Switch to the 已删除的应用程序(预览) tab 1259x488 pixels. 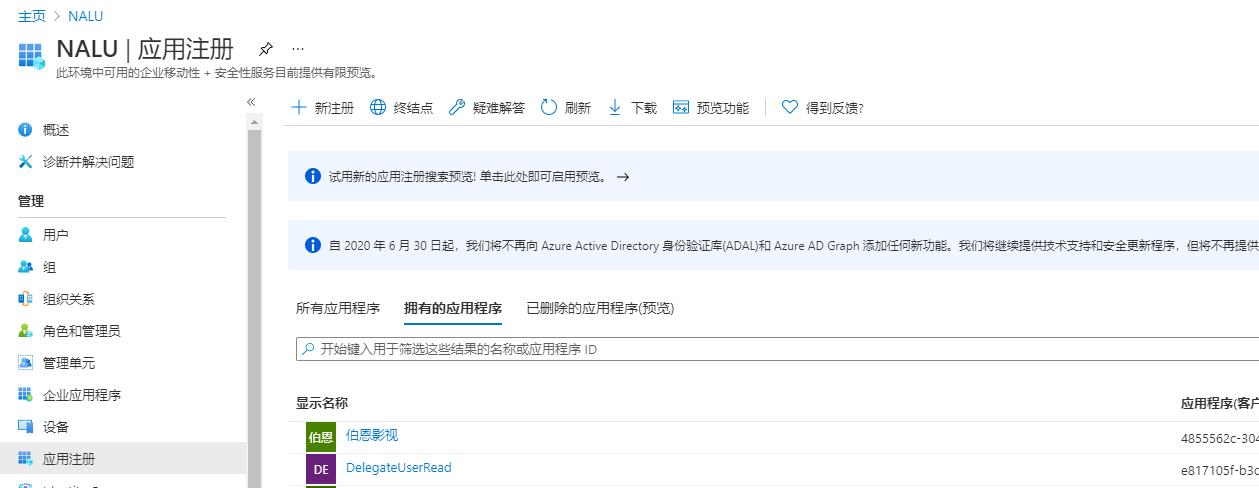pos(600,309)
